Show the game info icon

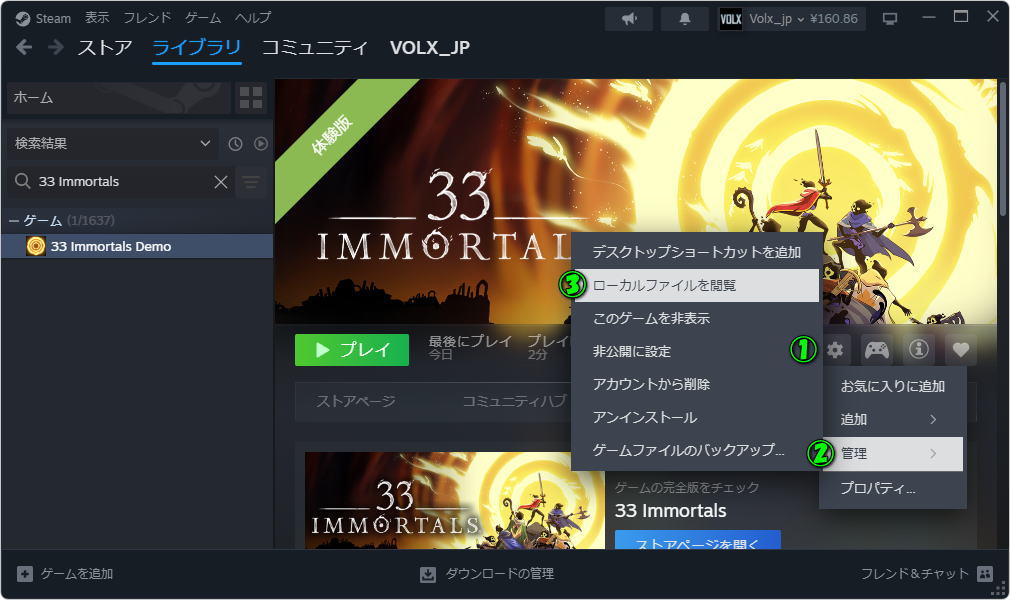tap(919, 350)
